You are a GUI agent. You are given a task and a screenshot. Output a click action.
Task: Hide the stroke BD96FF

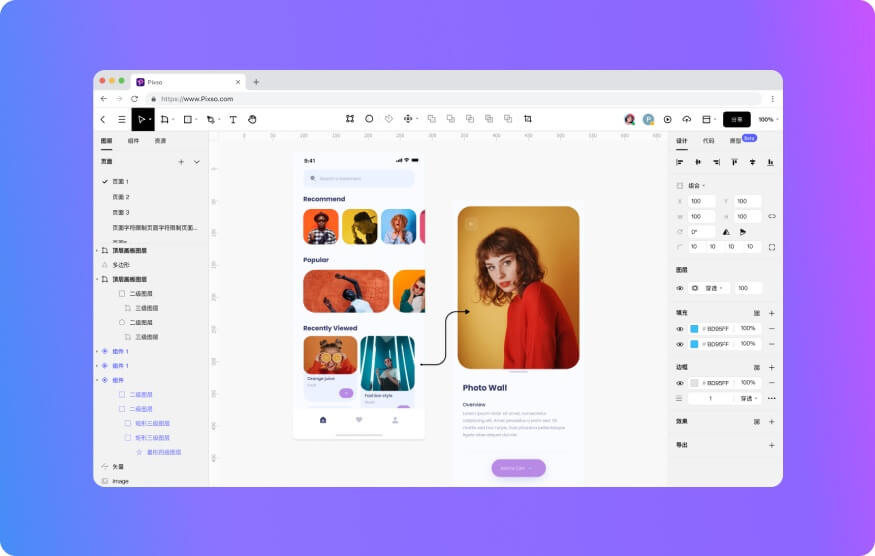[680, 384]
